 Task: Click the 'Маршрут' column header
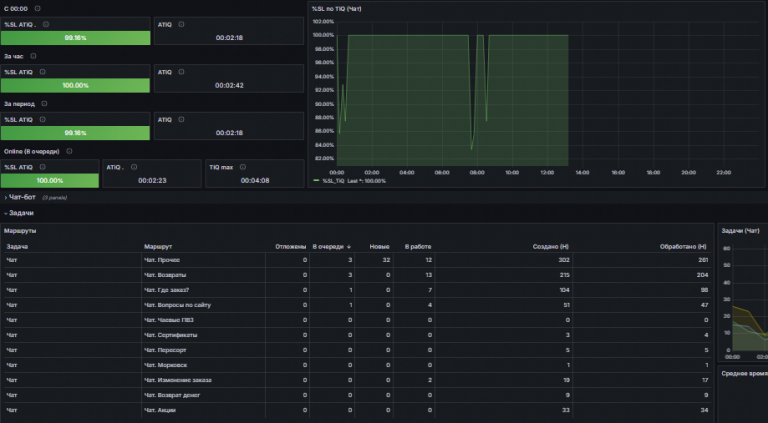[x=158, y=247]
